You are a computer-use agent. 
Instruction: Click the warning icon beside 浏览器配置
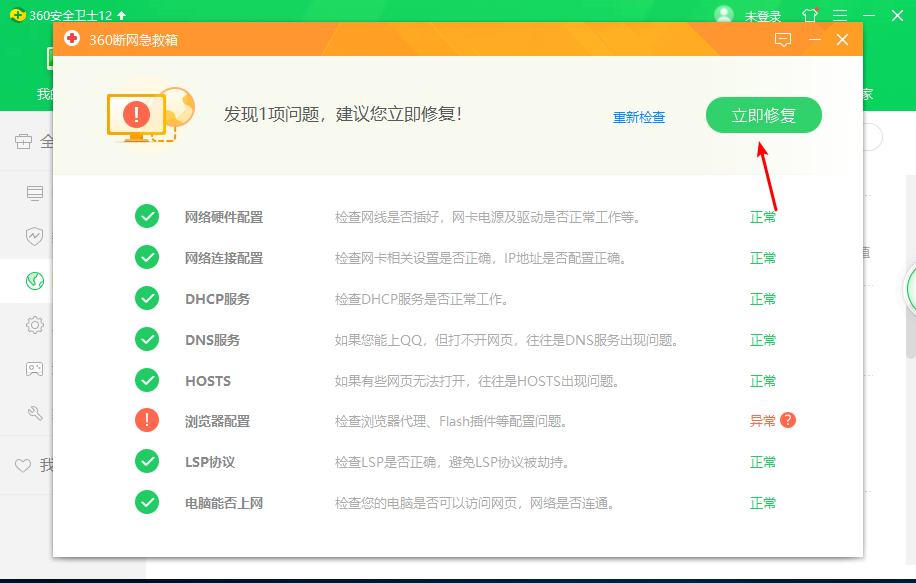click(x=146, y=420)
